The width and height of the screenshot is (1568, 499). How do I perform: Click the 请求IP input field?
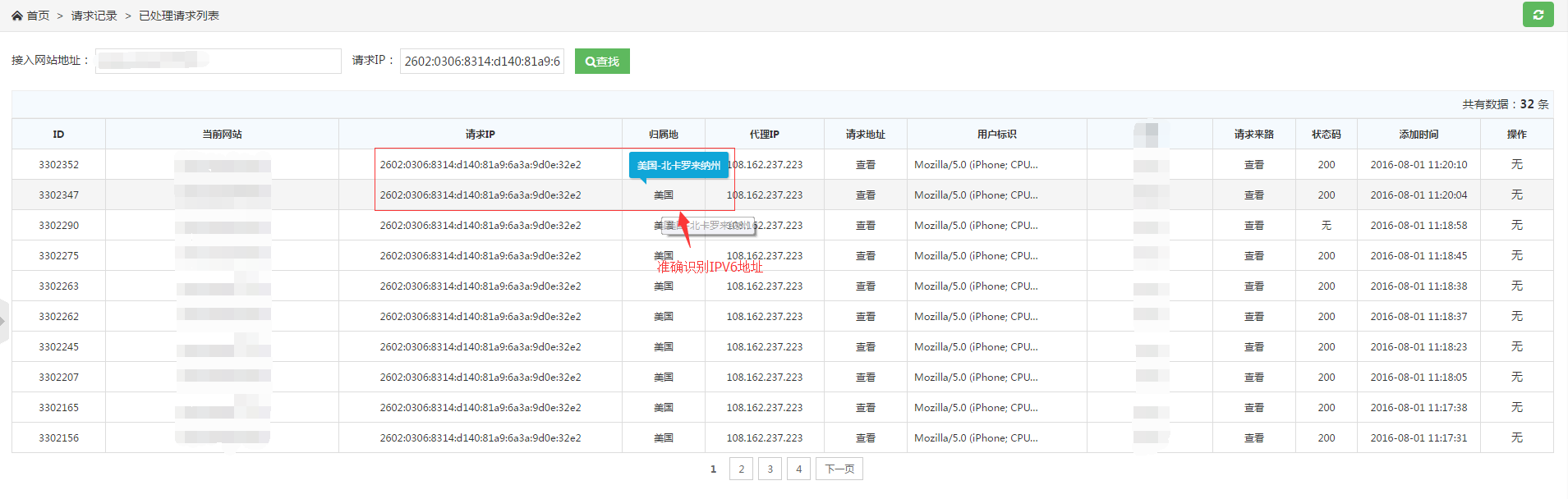tap(481, 62)
